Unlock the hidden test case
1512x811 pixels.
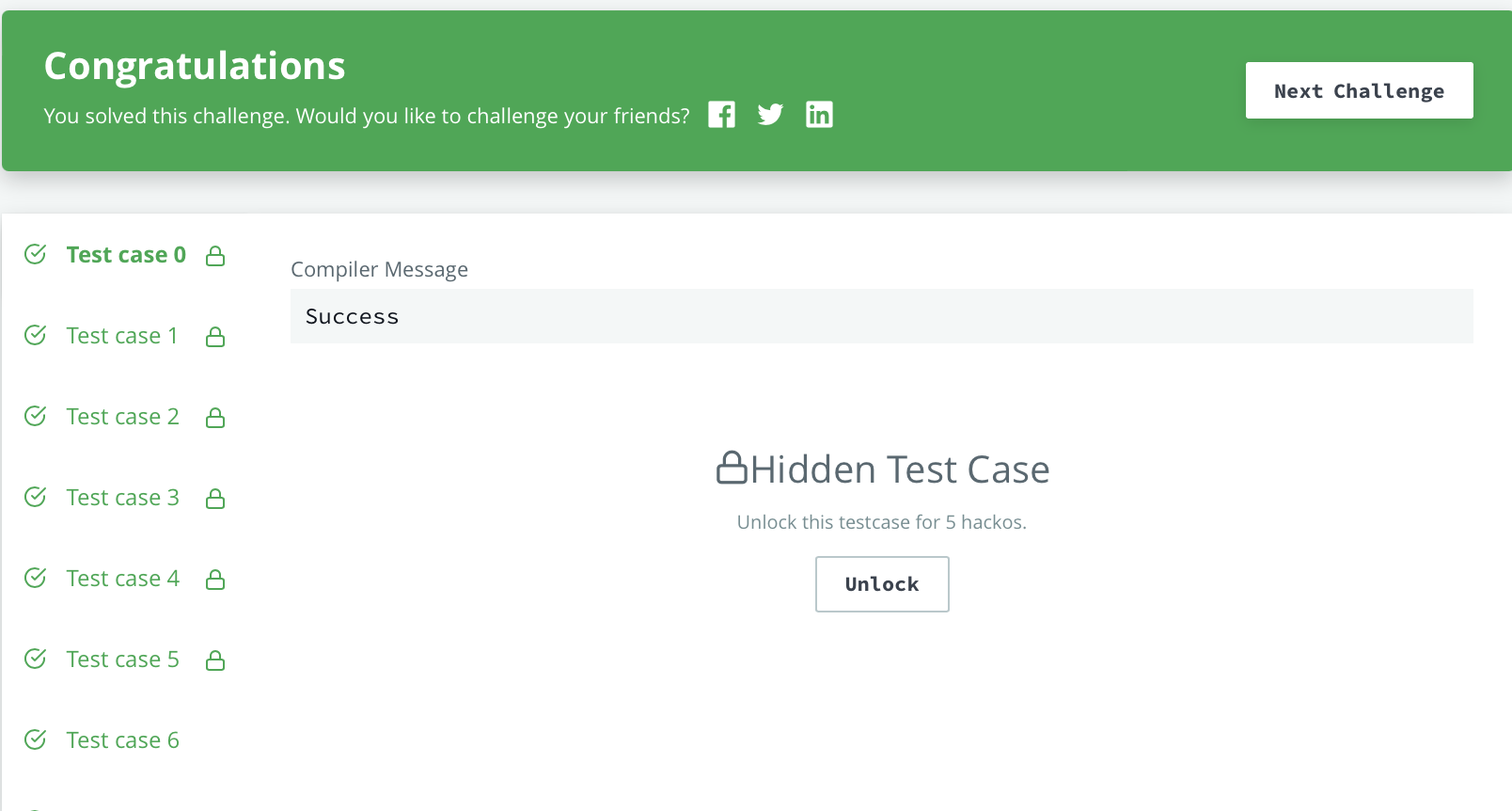pyautogui.click(x=882, y=584)
